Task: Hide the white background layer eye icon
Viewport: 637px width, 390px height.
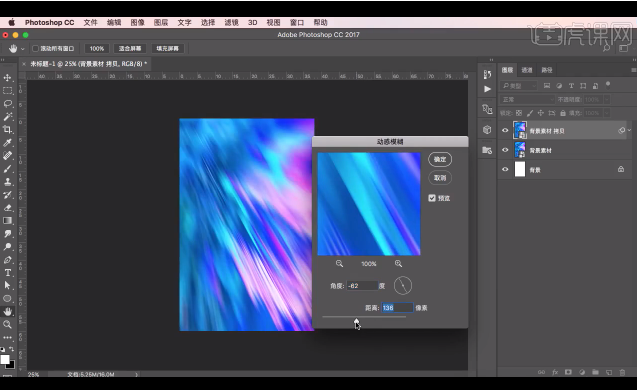Action: pos(505,169)
